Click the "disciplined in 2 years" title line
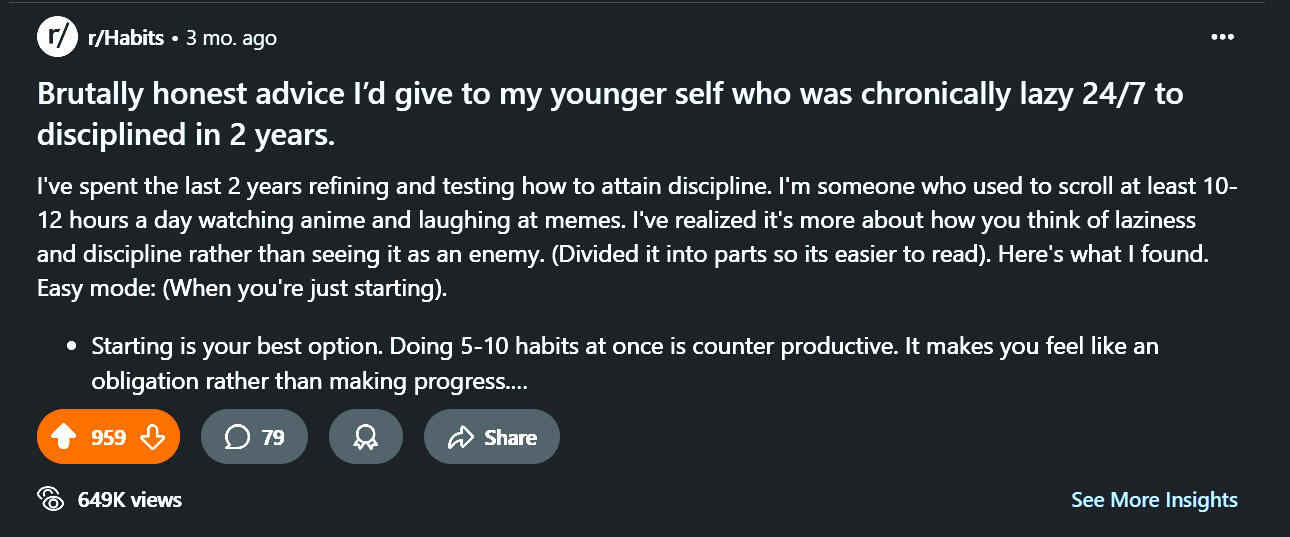The image size is (1290, 537). click(x=186, y=135)
